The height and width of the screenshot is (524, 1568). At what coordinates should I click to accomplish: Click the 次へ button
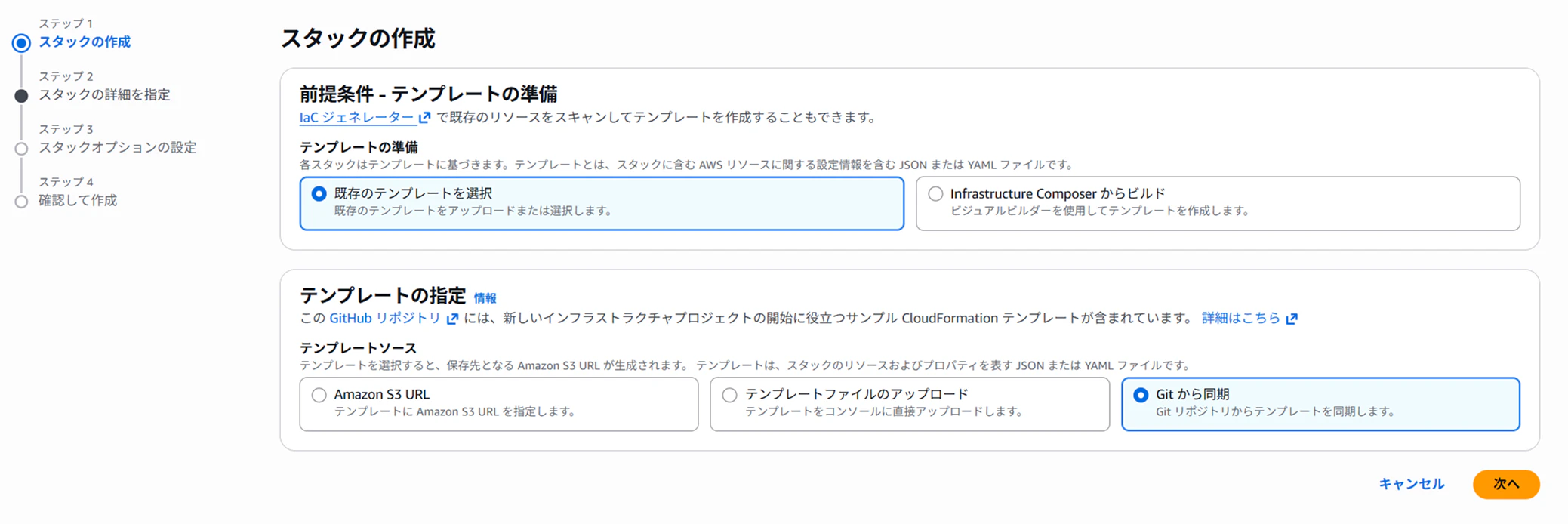1506,484
